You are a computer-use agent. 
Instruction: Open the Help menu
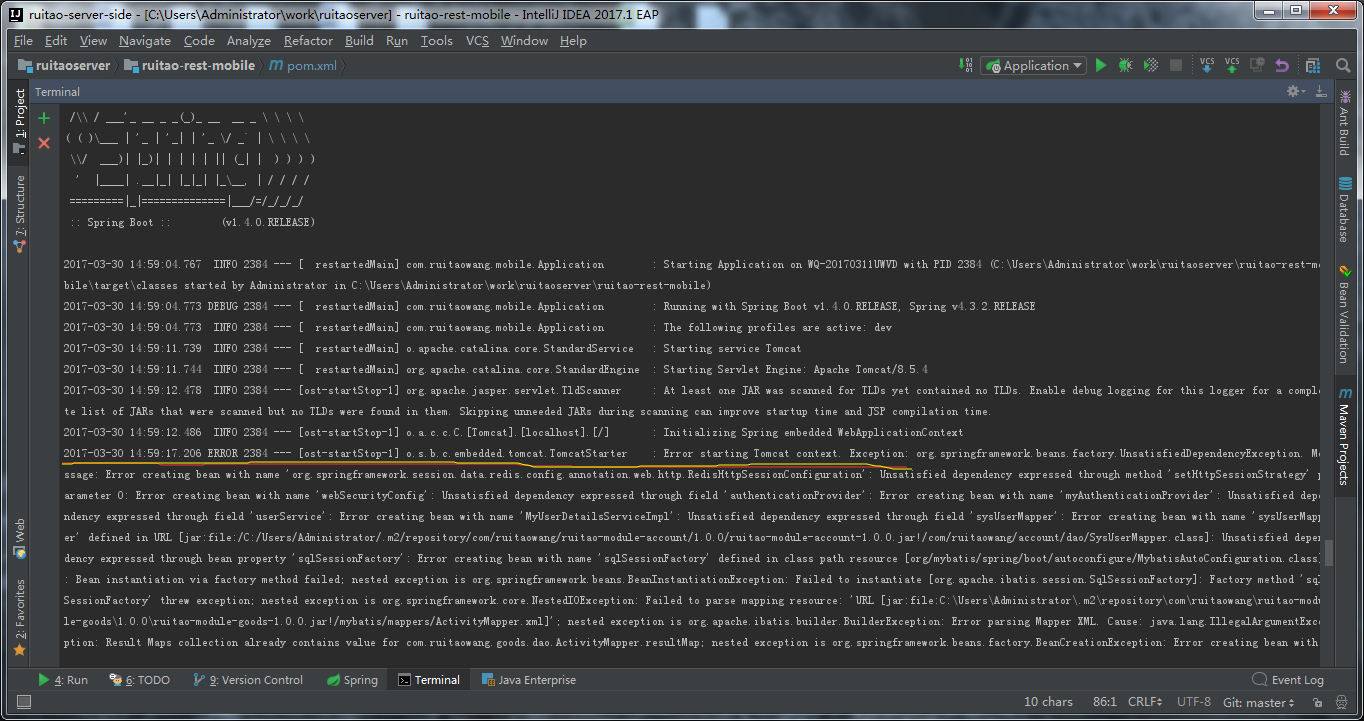click(x=573, y=41)
